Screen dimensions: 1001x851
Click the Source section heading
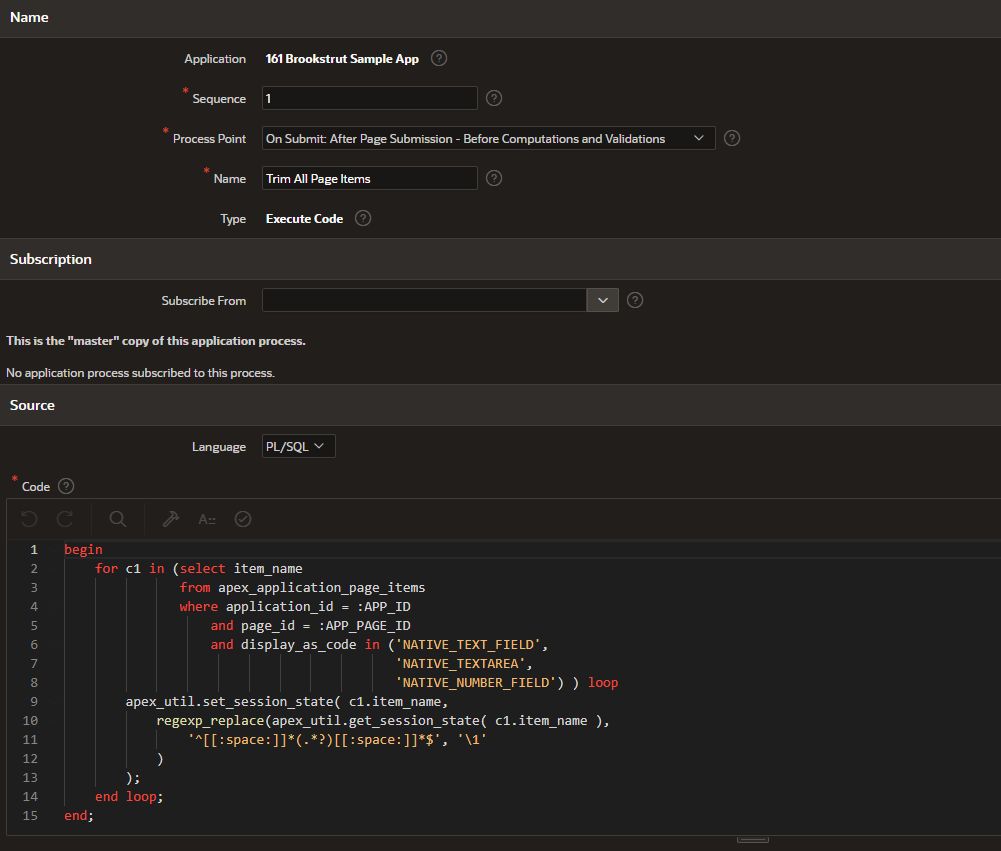[33, 405]
